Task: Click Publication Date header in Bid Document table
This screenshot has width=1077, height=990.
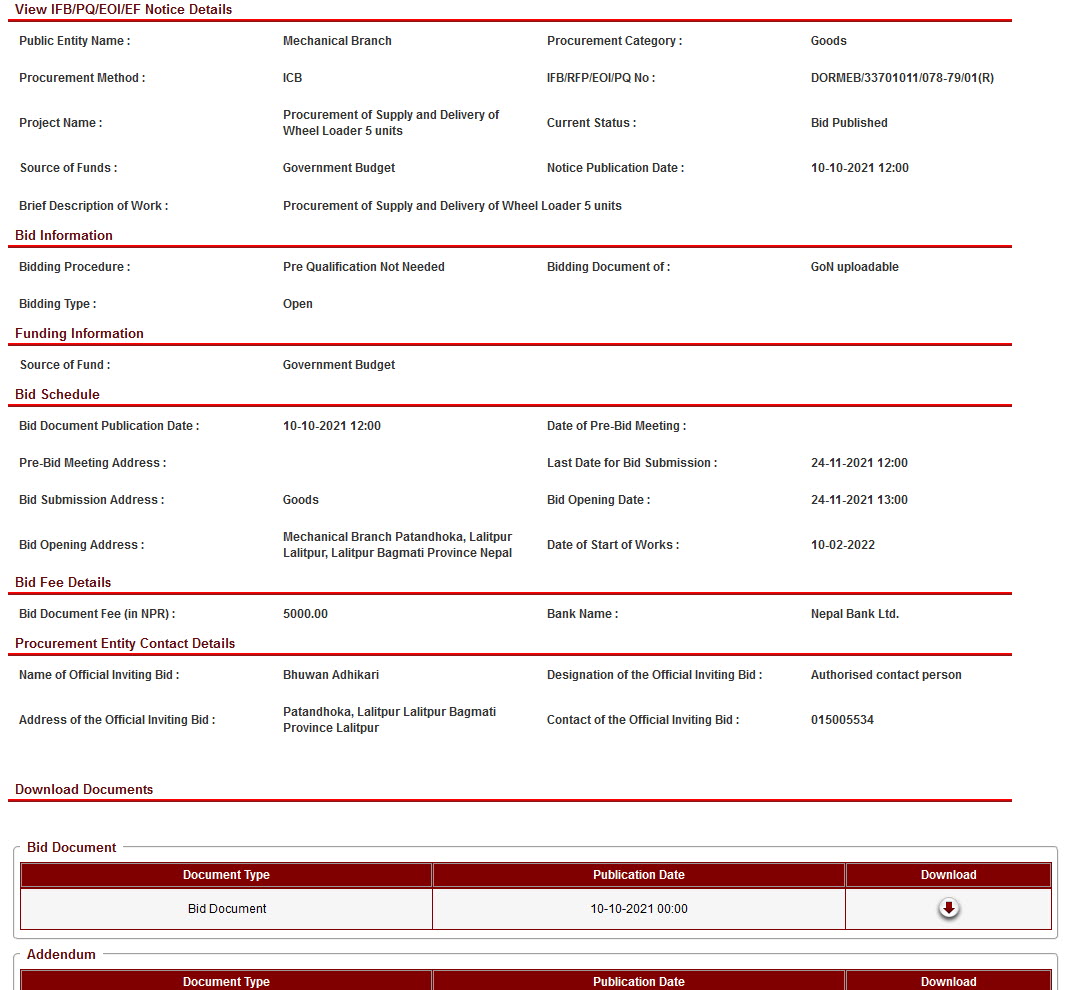Action: click(638, 875)
